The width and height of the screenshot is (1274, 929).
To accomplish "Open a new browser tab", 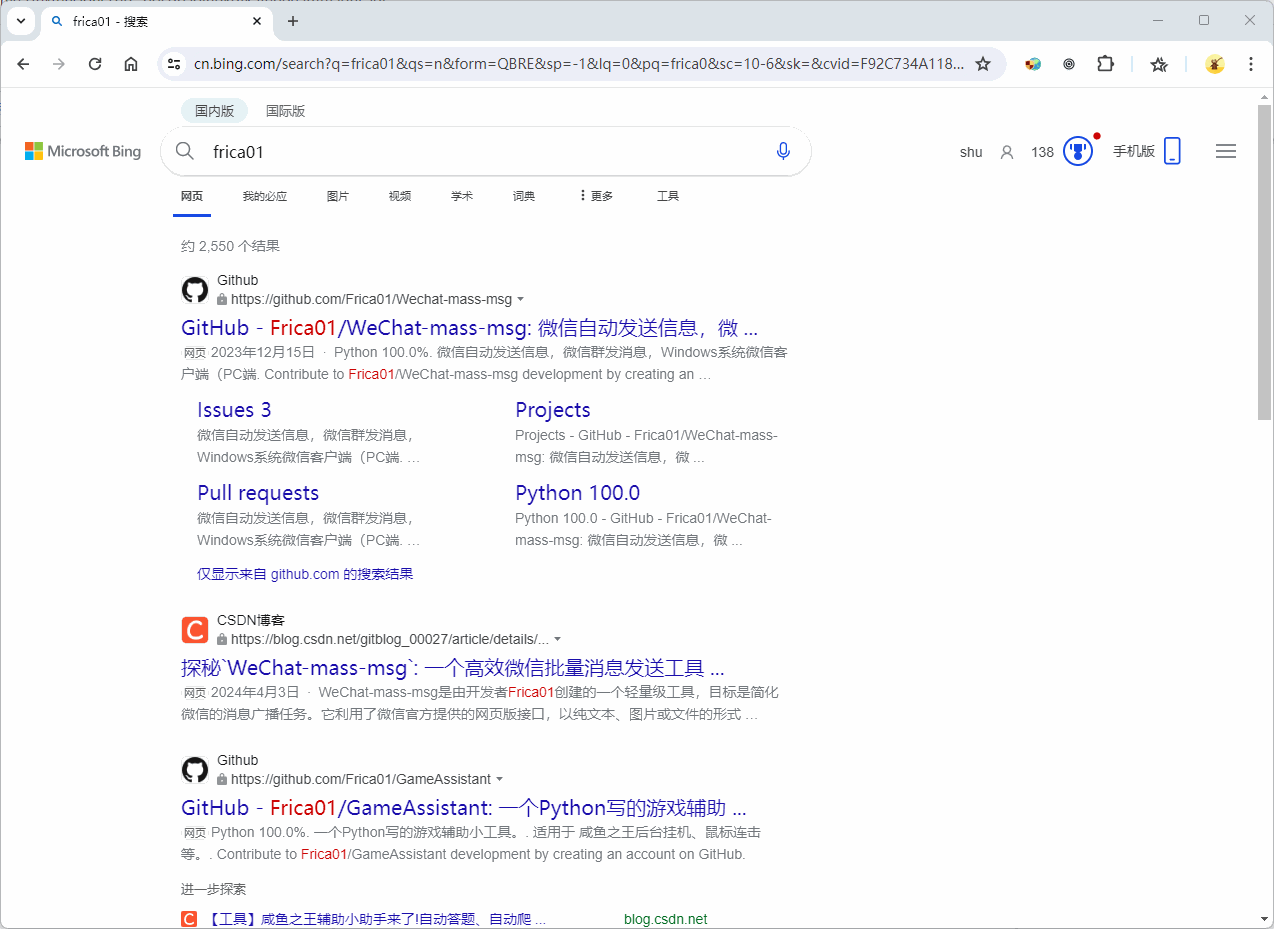I will pyautogui.click(x=293, y=21).
